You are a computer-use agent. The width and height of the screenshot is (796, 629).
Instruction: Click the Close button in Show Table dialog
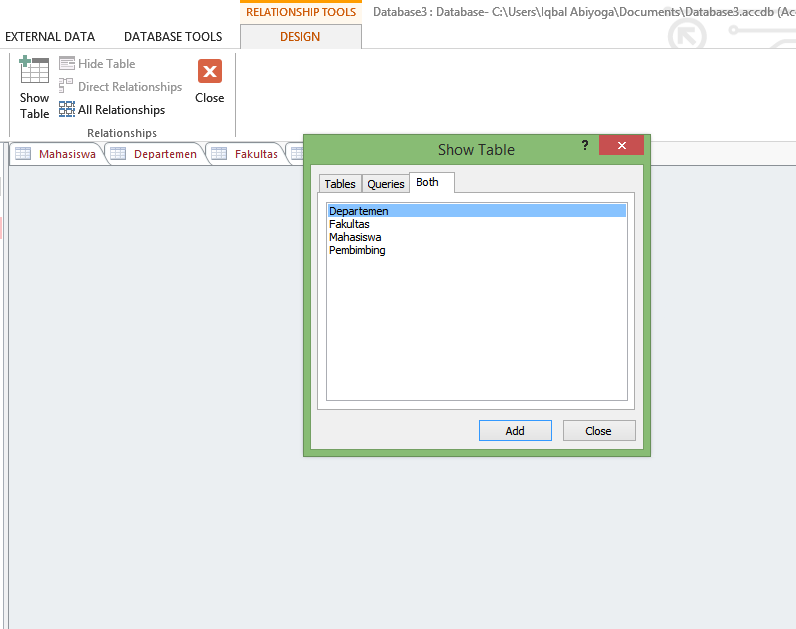[599, 431]
